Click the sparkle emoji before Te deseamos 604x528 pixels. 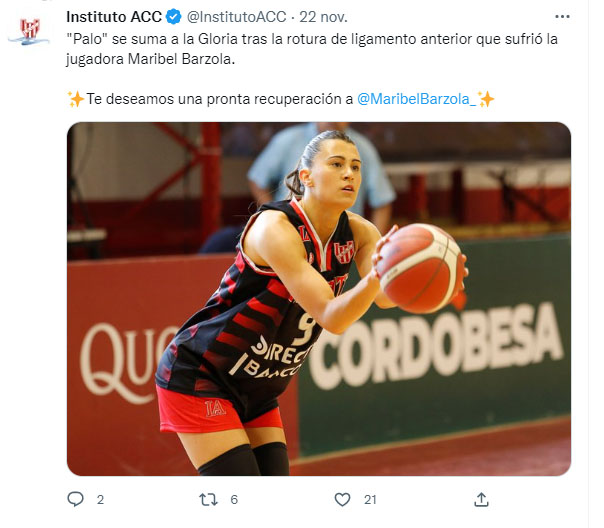click(x=76, y=99)
